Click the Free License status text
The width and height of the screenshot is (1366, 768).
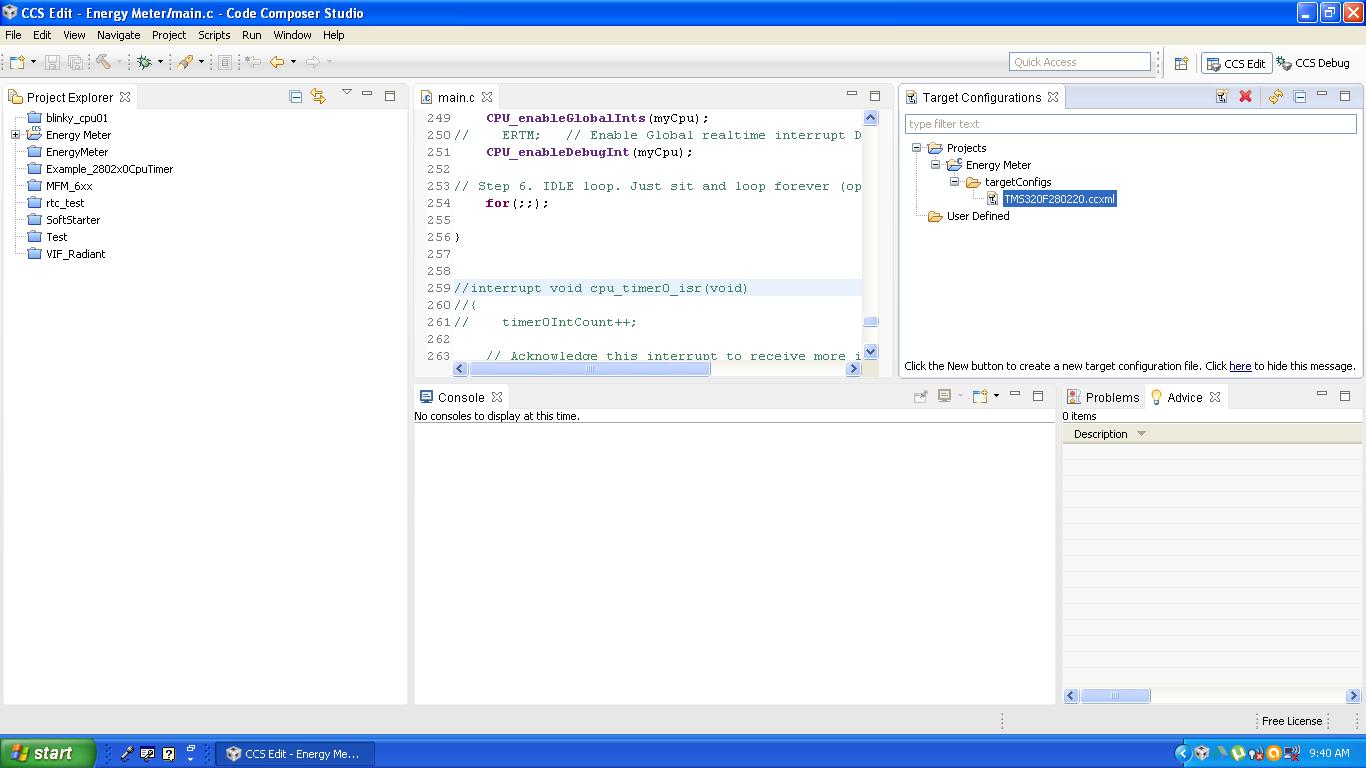pyautogui.click(x=1291, y=721)
